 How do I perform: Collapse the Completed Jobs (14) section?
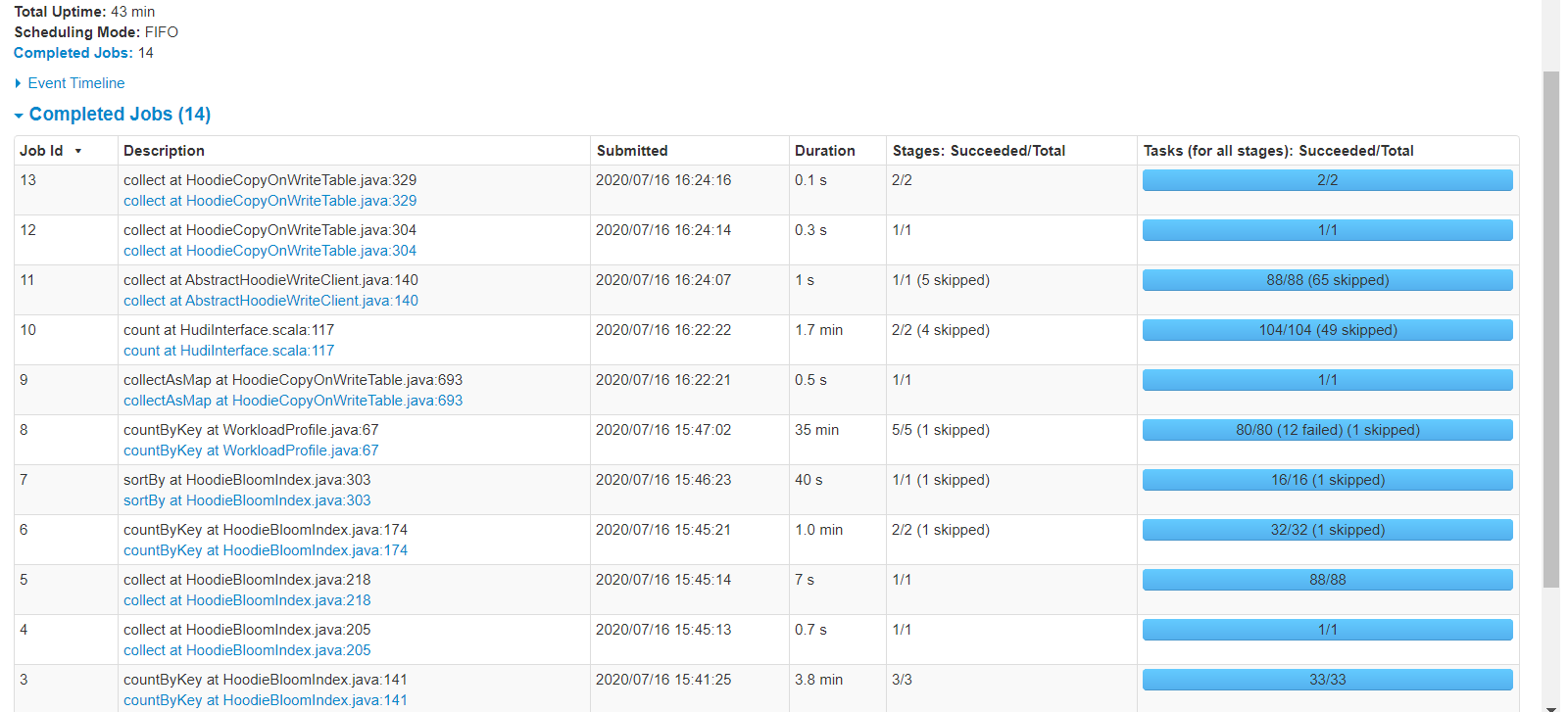(112, 115)
